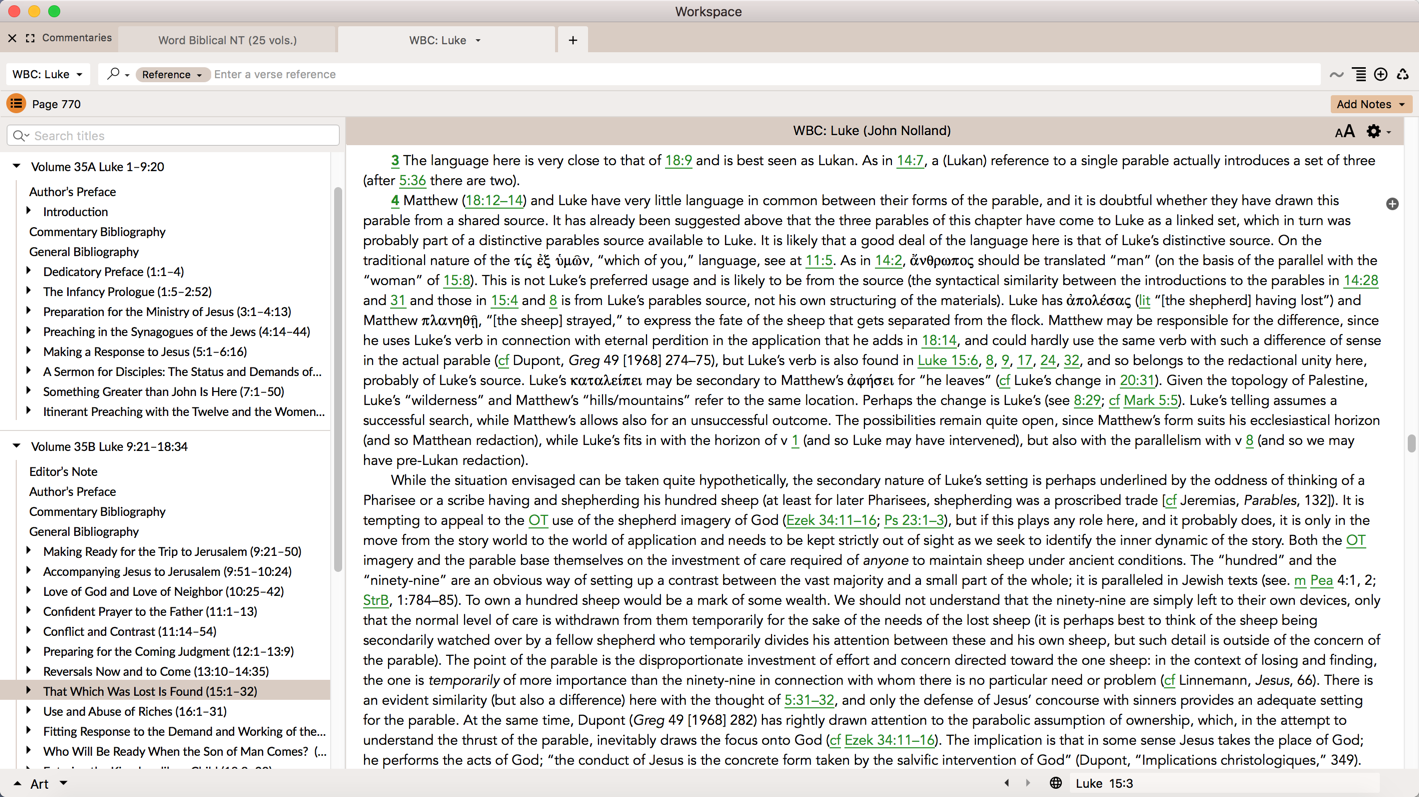Select Author's Preface under Volume 35A
Viewport: 1419px width, 797px height.
coord(72,192)
